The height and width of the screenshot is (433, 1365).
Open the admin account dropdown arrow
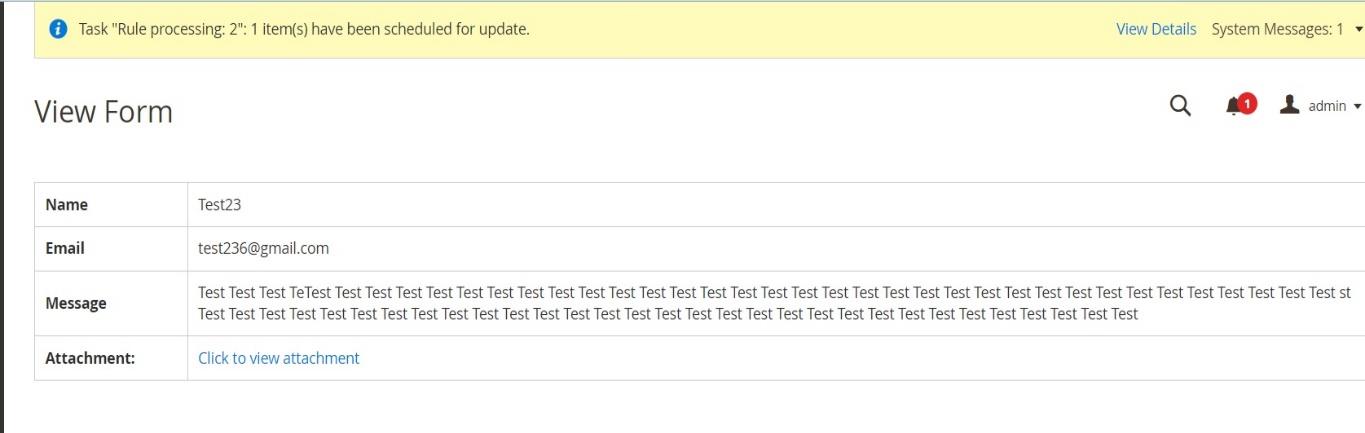[x=1357, y=107]
